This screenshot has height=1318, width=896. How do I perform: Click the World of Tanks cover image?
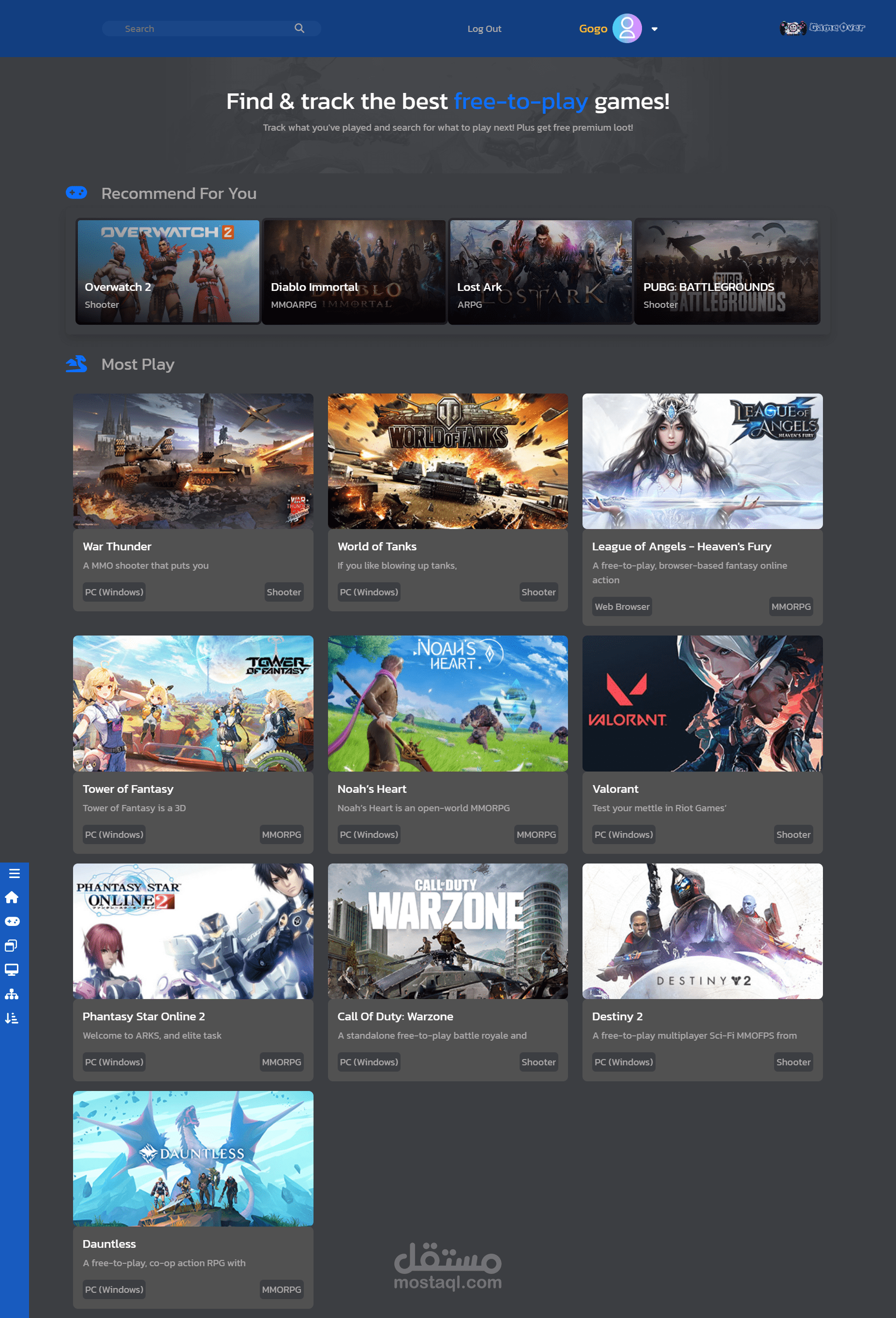point(448,461)
